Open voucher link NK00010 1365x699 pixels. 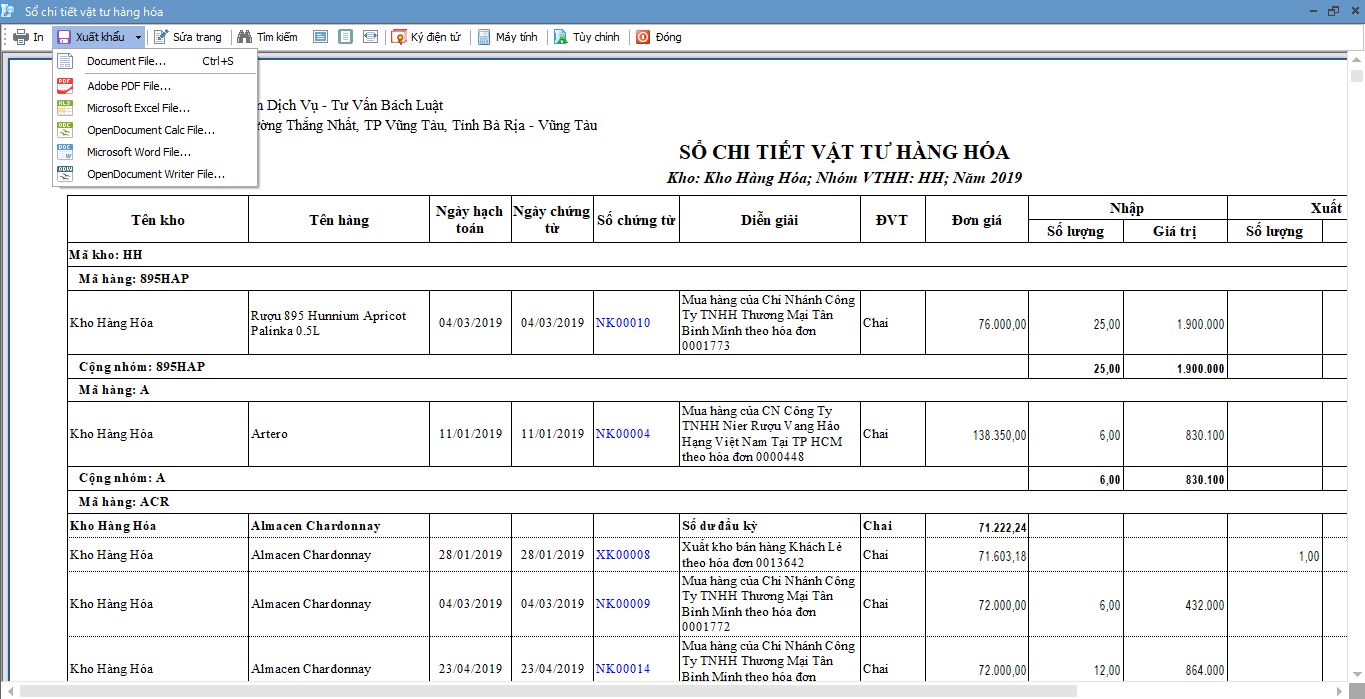coord(622,323)
